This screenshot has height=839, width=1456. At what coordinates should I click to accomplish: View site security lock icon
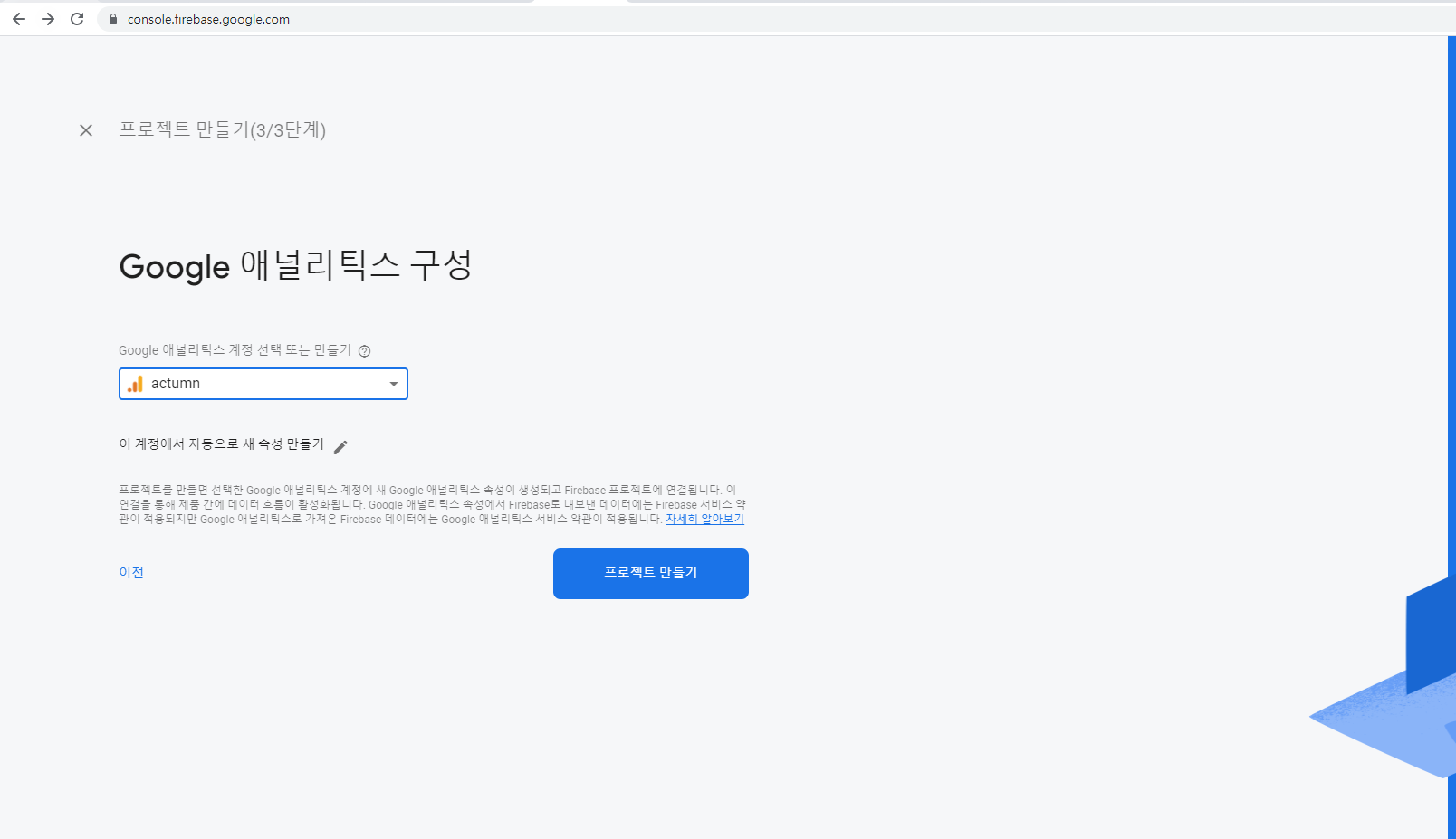113,19
